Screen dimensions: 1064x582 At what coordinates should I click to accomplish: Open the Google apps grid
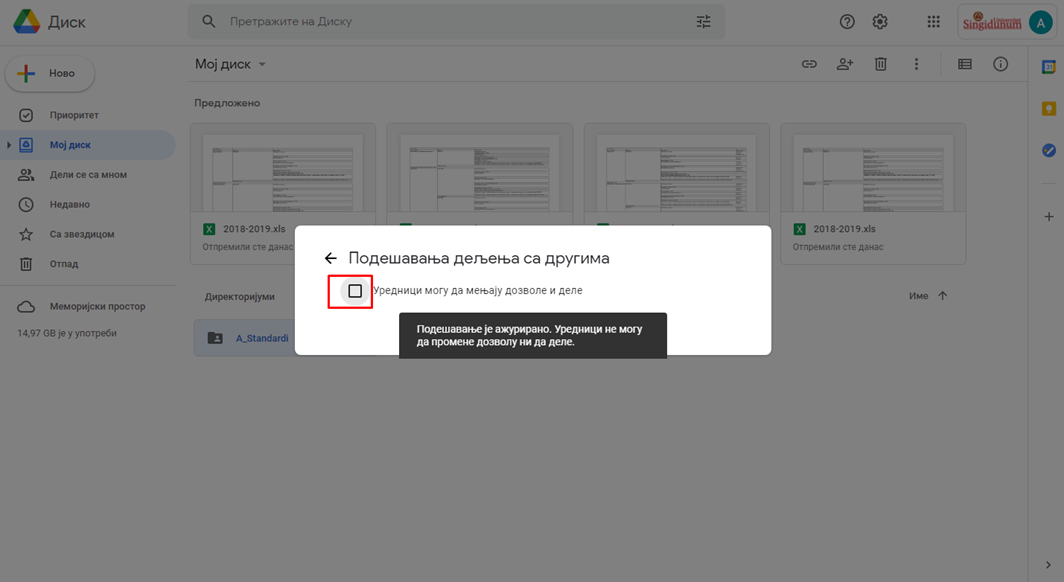click(x=933, y=21)
